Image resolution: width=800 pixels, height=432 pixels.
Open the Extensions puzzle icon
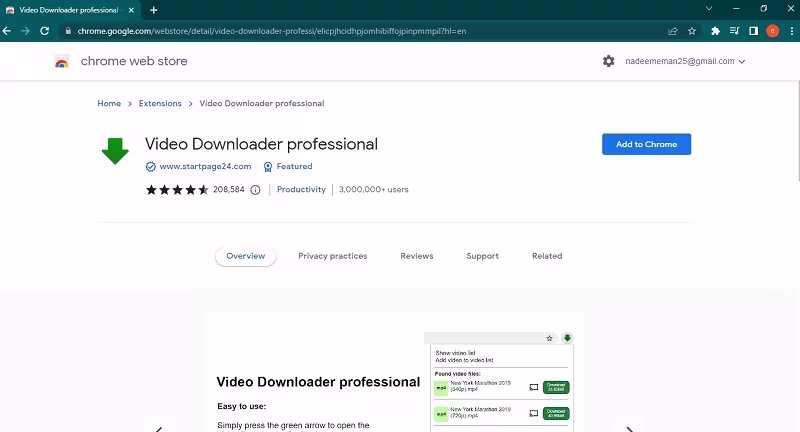pyautogui.click(x=715, y=31)
